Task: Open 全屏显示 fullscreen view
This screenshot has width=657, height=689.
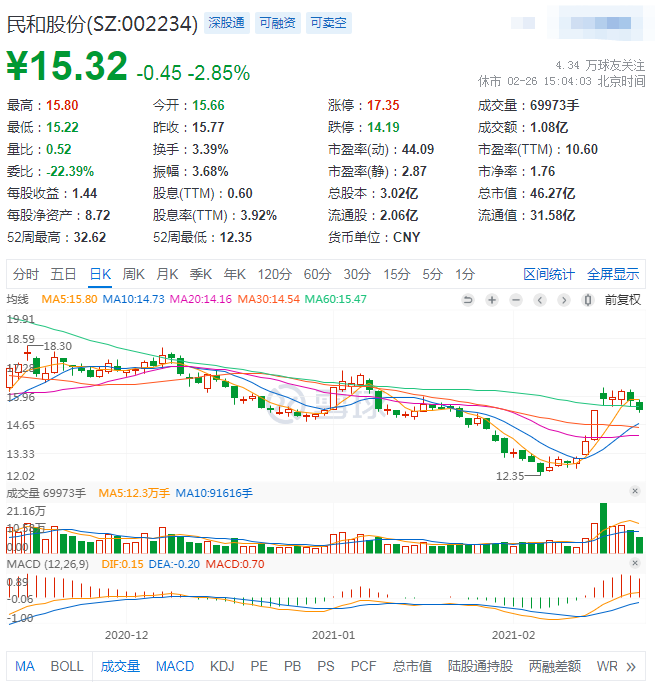Action: point(613,274)
